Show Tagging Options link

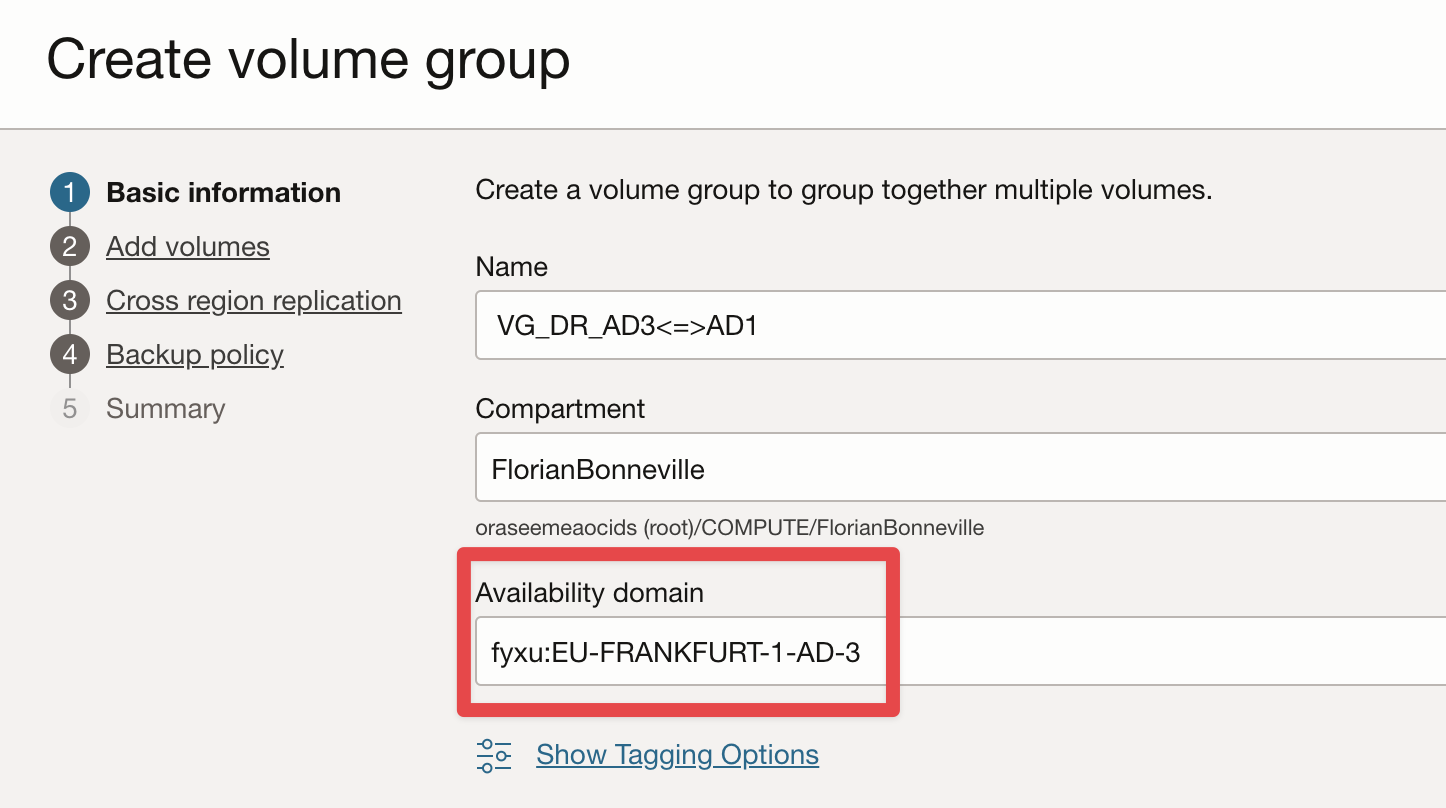pos(677,755)
